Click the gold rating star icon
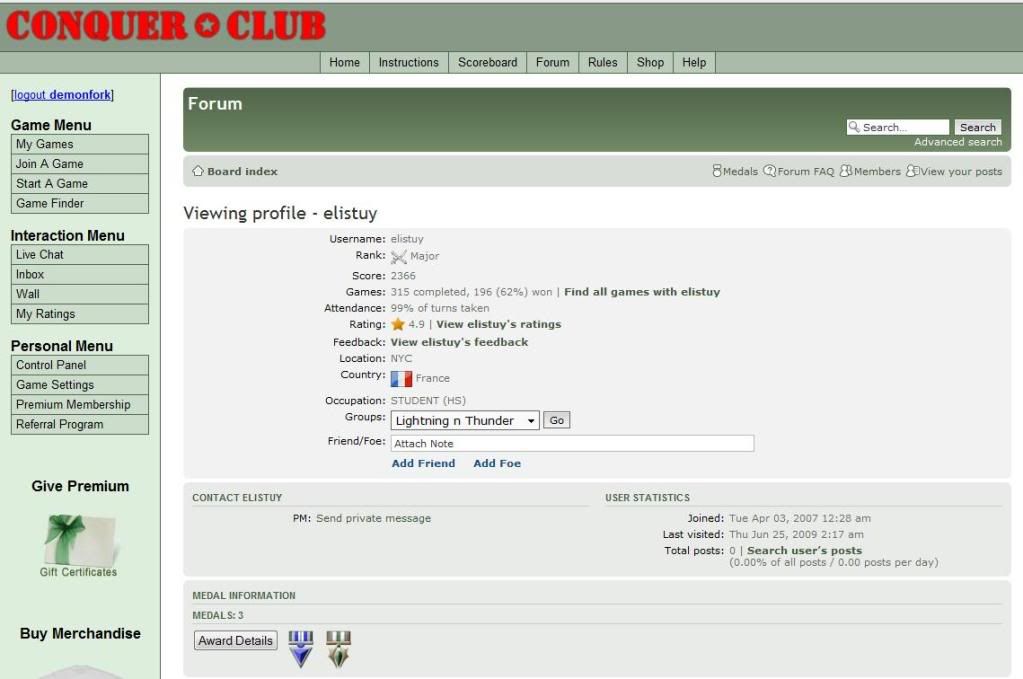Screen dimensions: 1023x679 398,324
